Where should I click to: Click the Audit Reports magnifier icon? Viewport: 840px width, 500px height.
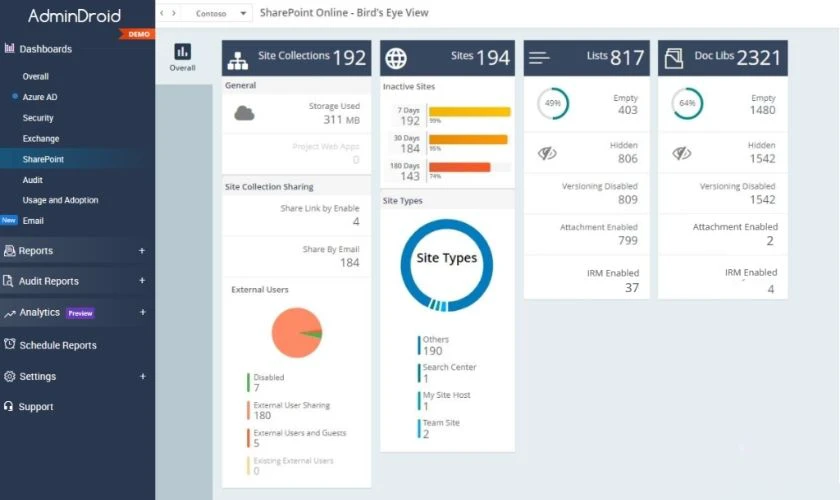8,281
